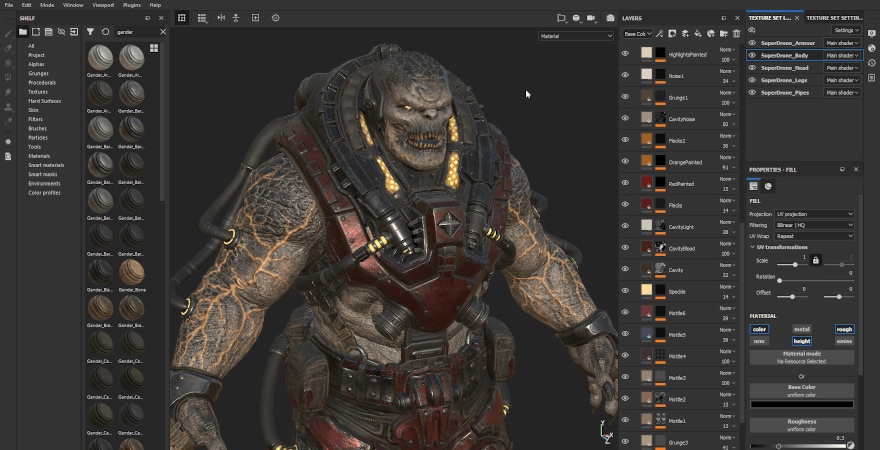Click the new shelf tab icon
Image resolution: width=880 pixels, height=450 pixels.
click(35, 32)
